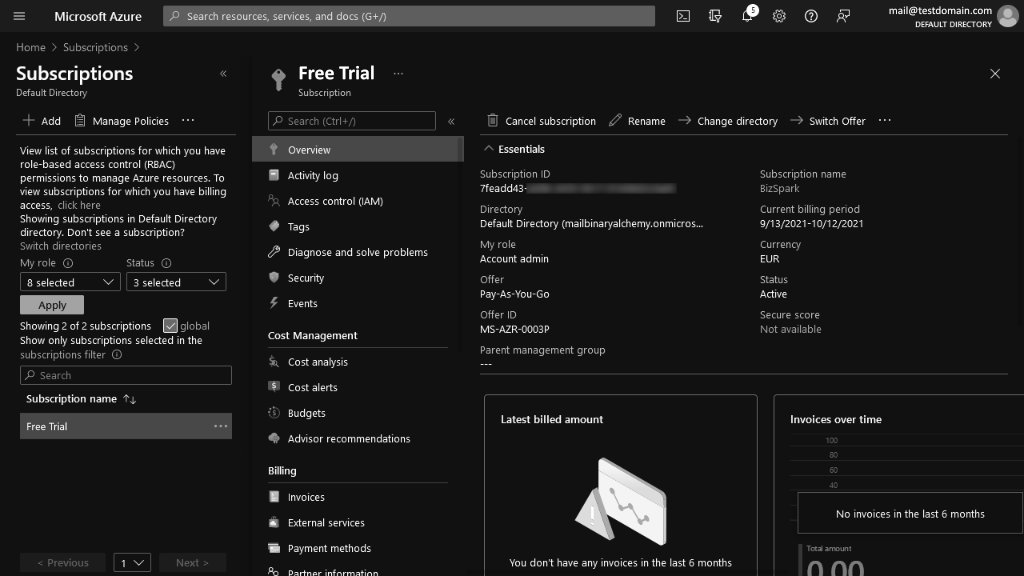Click the Status filter info icon

point(167,263)
